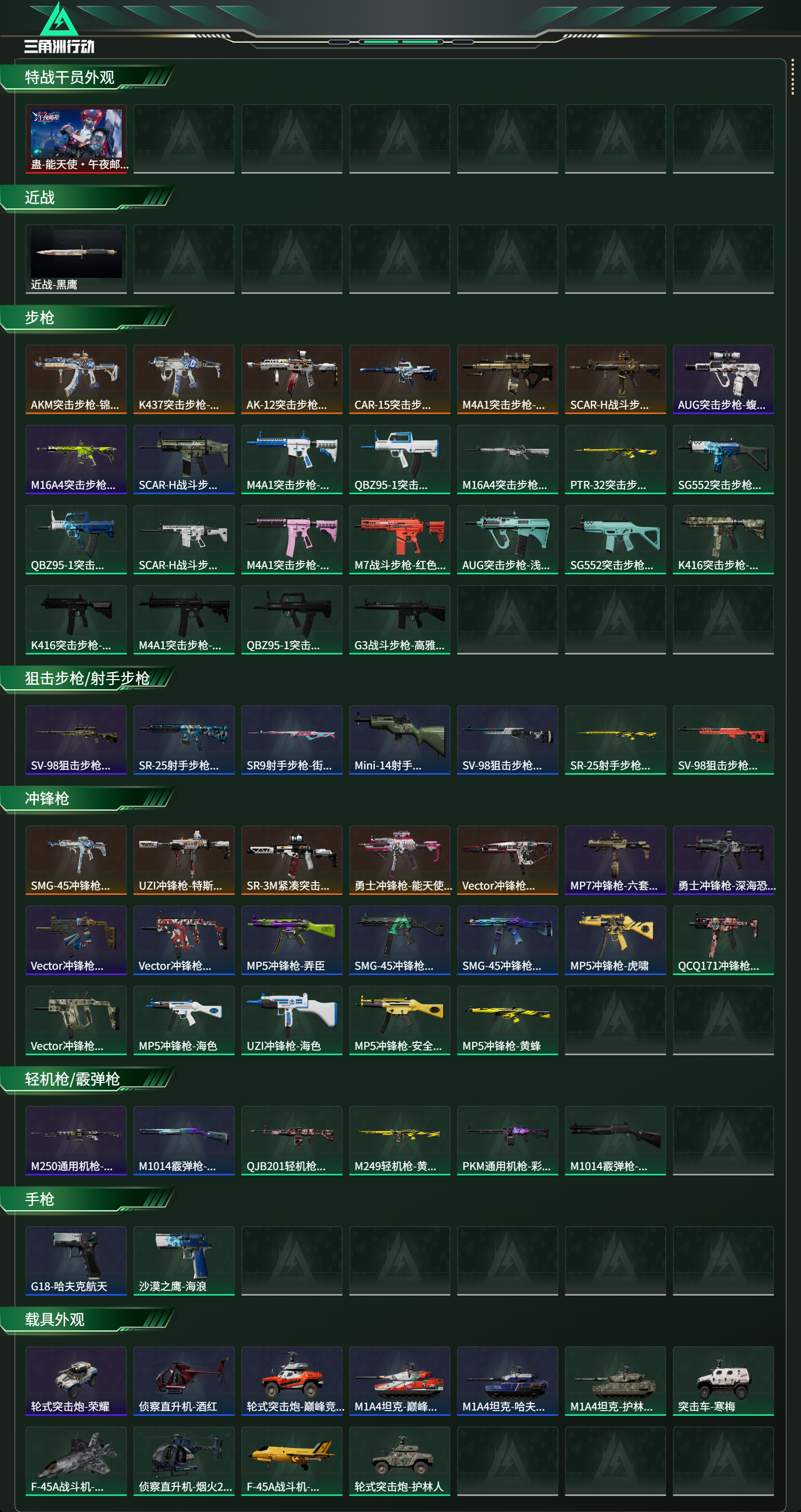This screenshot has height=1512, width=801.
Task: Open the 蛊-能天使·午夜邮差 operator skin
Action: pos(76,139)
